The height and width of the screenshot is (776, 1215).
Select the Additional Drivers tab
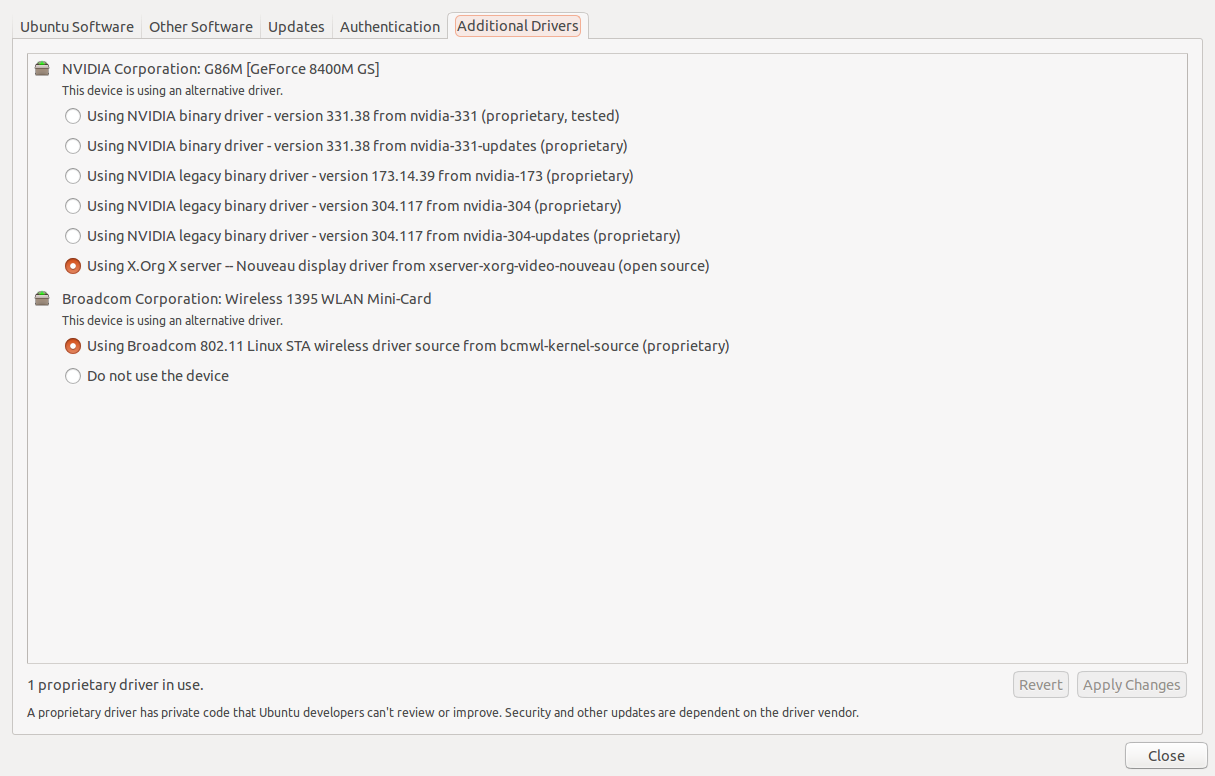518,26
